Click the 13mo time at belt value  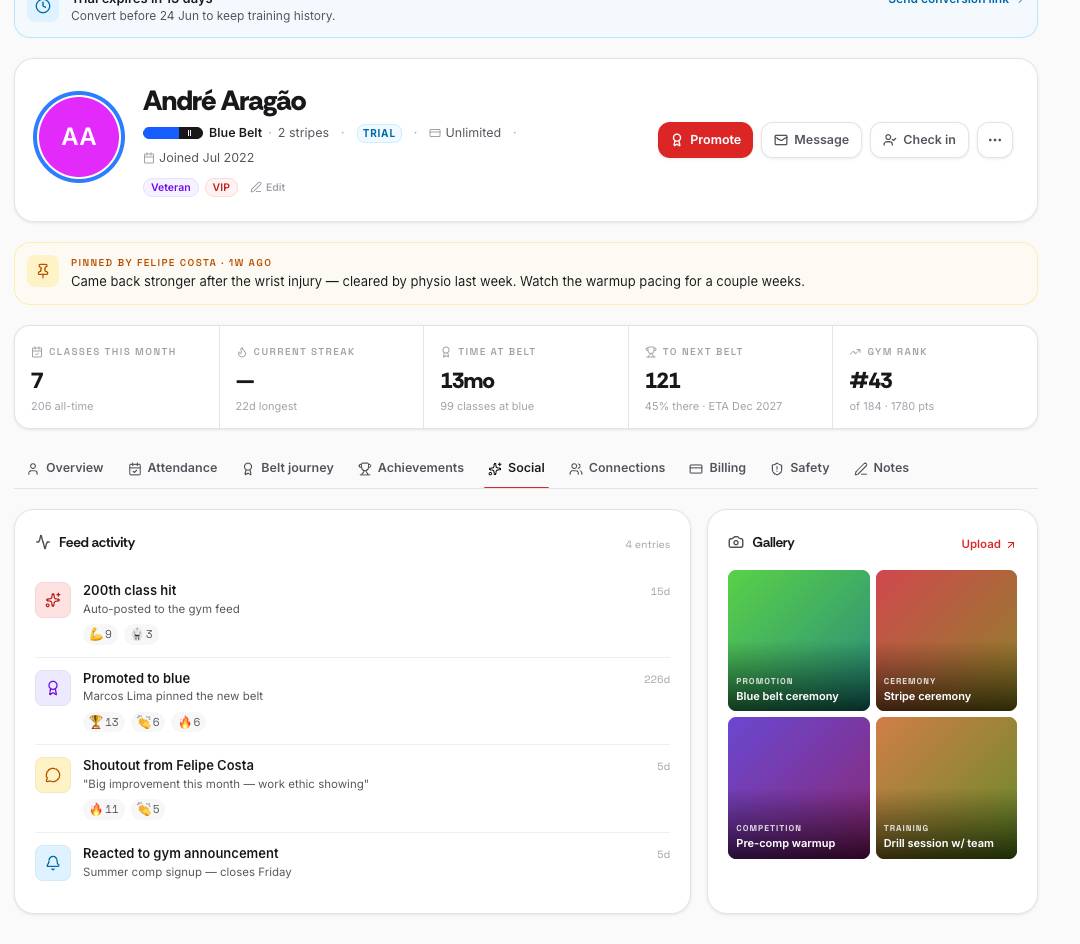pyautogui.click(x=468, y=381)
